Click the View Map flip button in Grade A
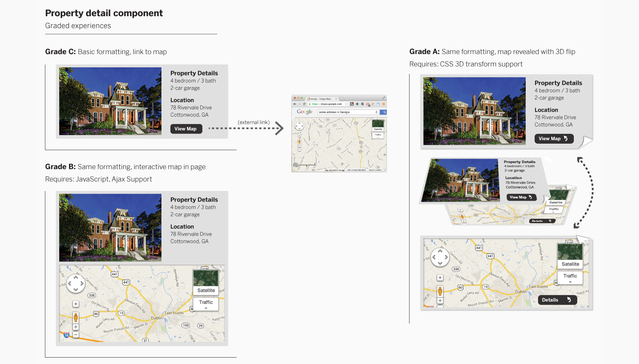 (554, 139)
